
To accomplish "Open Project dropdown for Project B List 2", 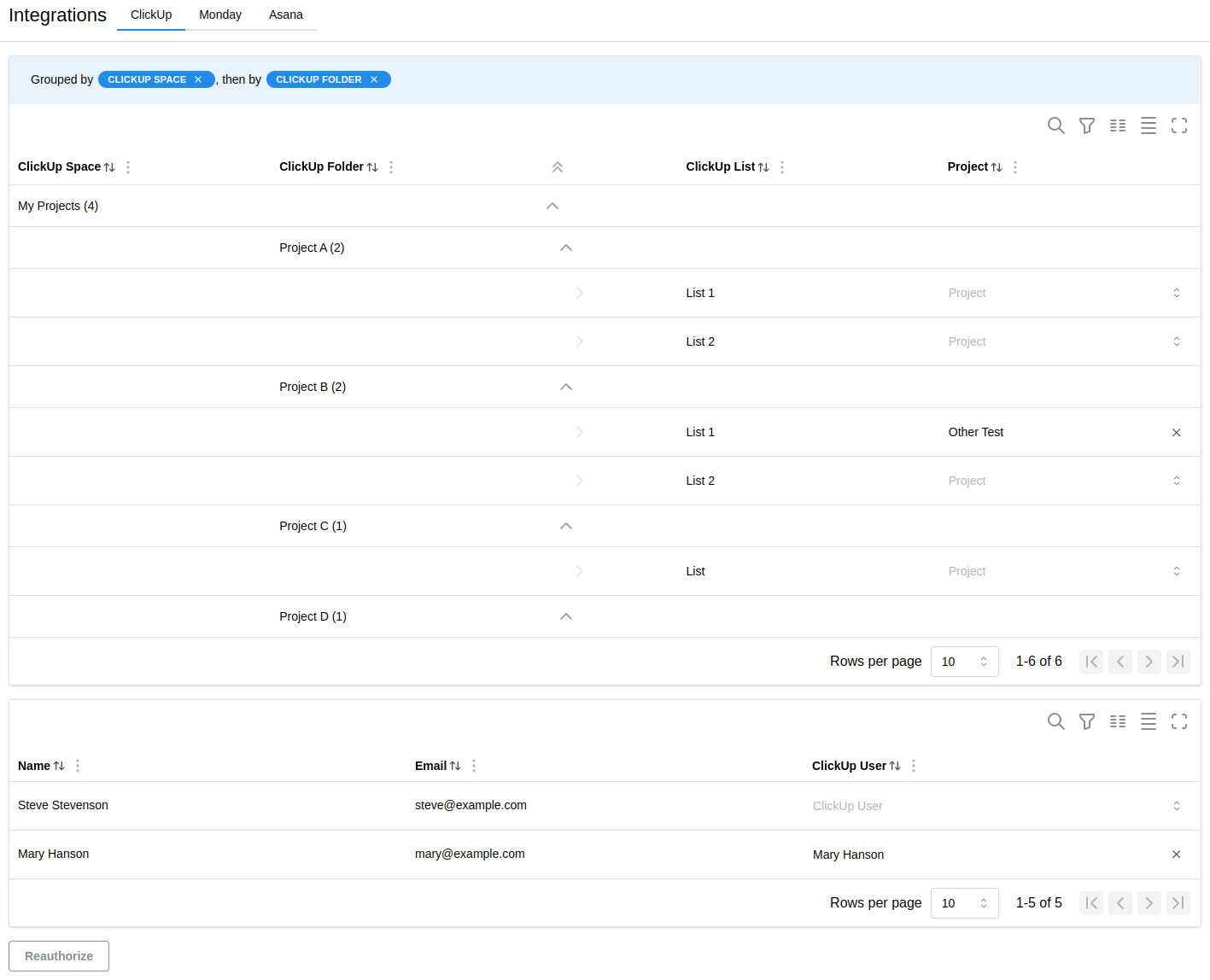I will [x=1066, y=481].
